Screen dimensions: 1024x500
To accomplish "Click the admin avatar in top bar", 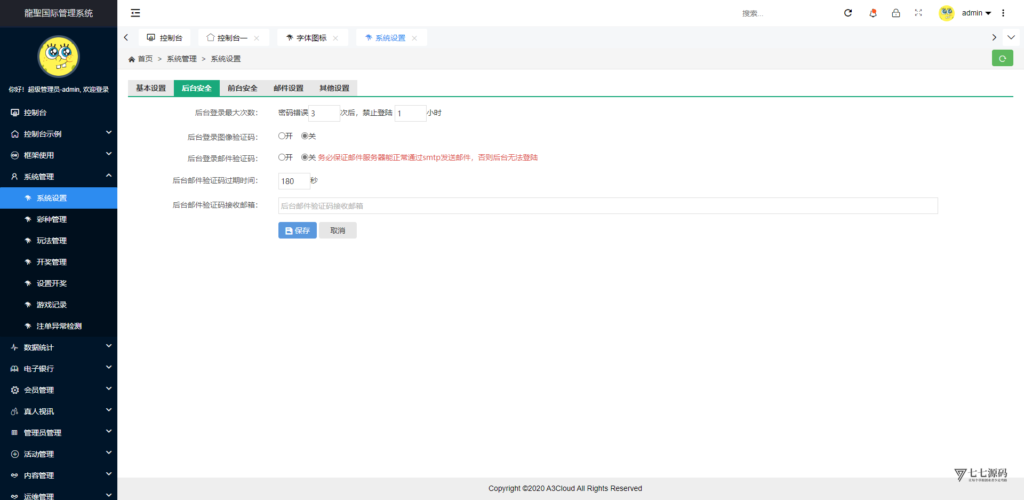I will click(x=946, y=13).
